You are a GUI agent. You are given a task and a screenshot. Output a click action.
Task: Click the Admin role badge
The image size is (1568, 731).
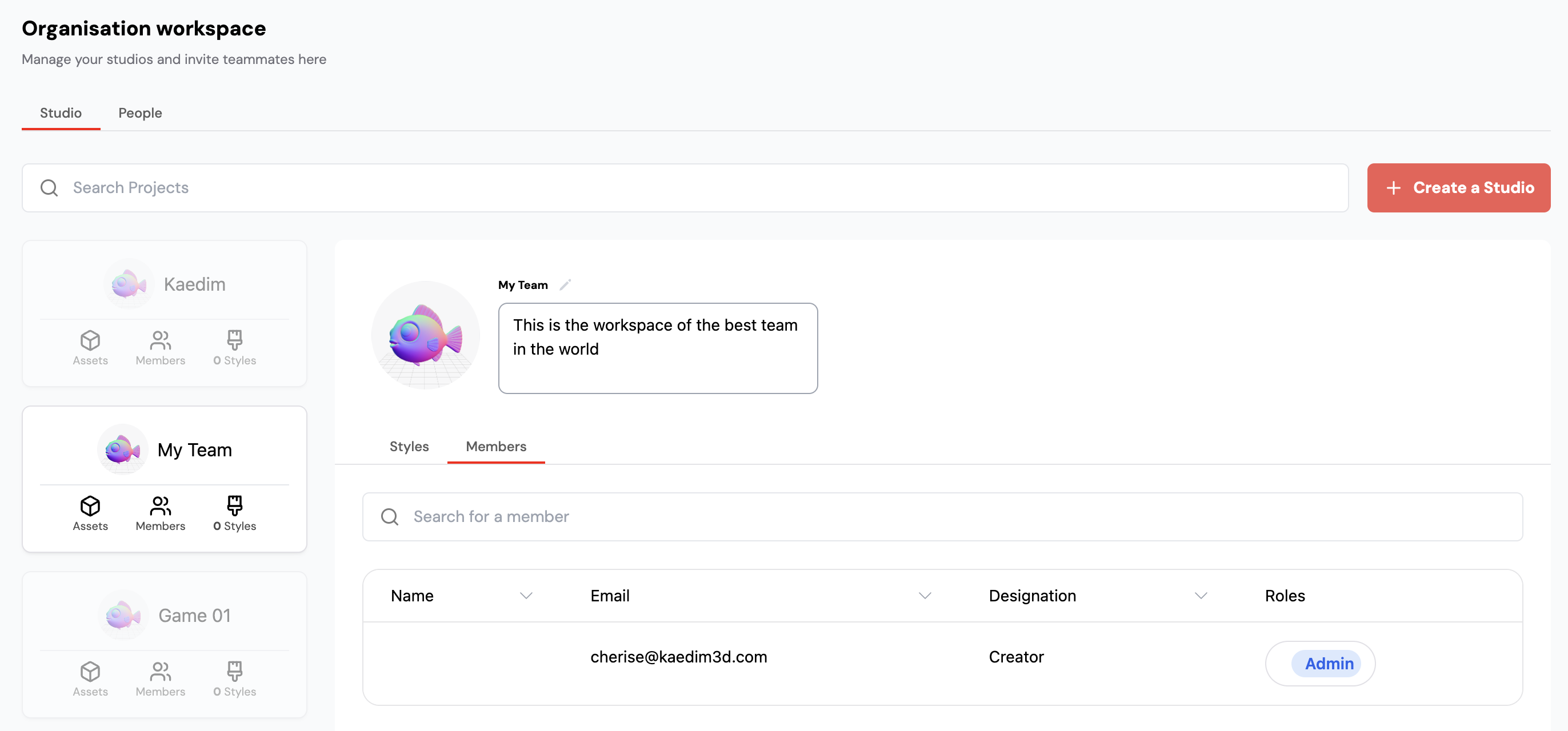point(1327,664)
